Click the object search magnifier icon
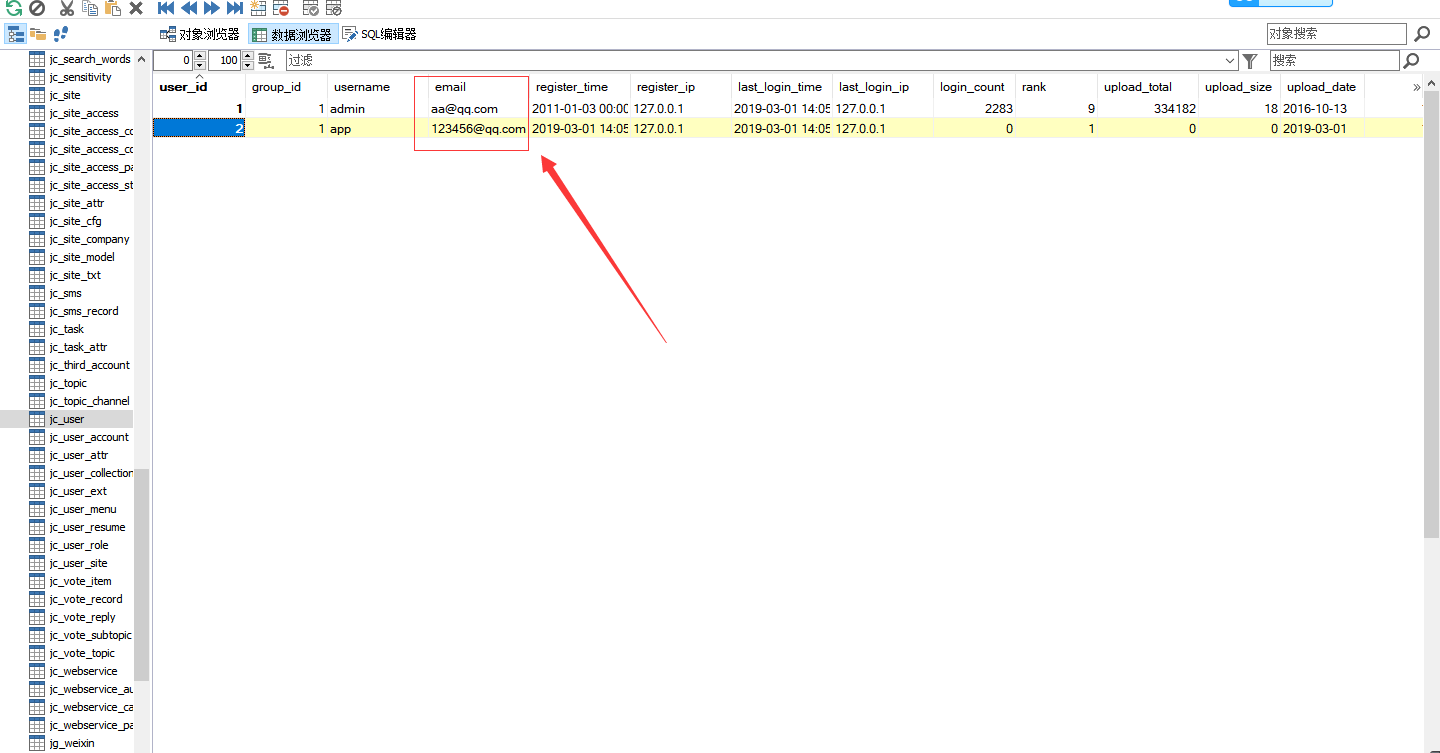The height and width of the screenshot is (753, 1440). [1422, 34]
